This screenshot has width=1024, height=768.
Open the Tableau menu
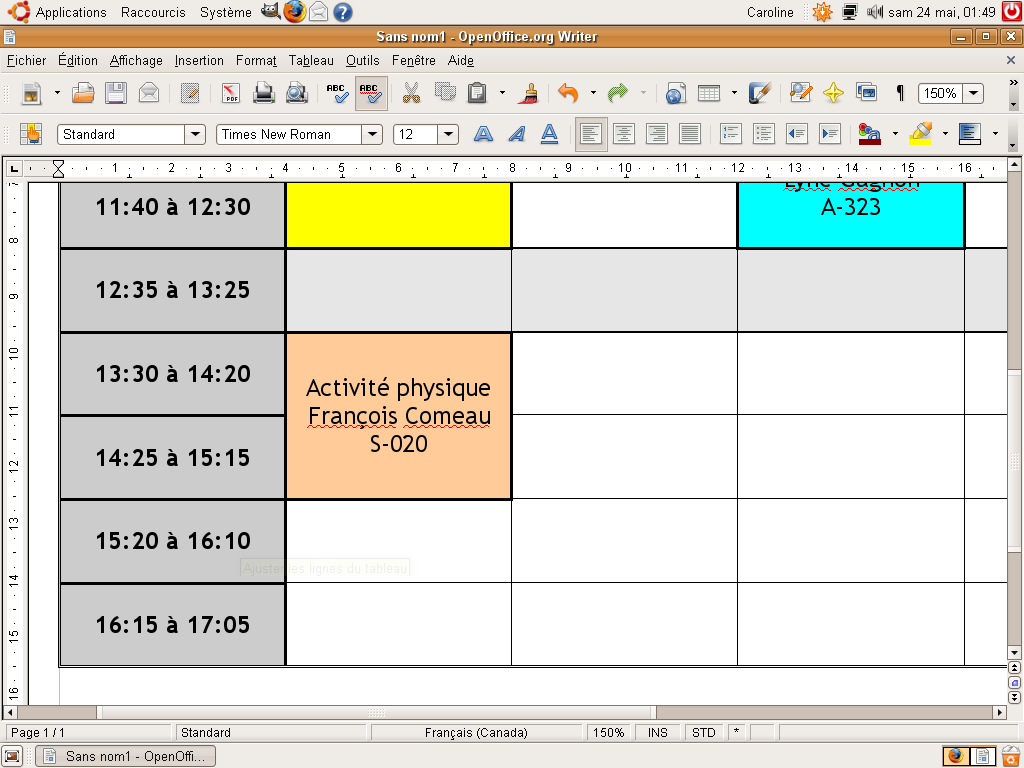(311, 61)
